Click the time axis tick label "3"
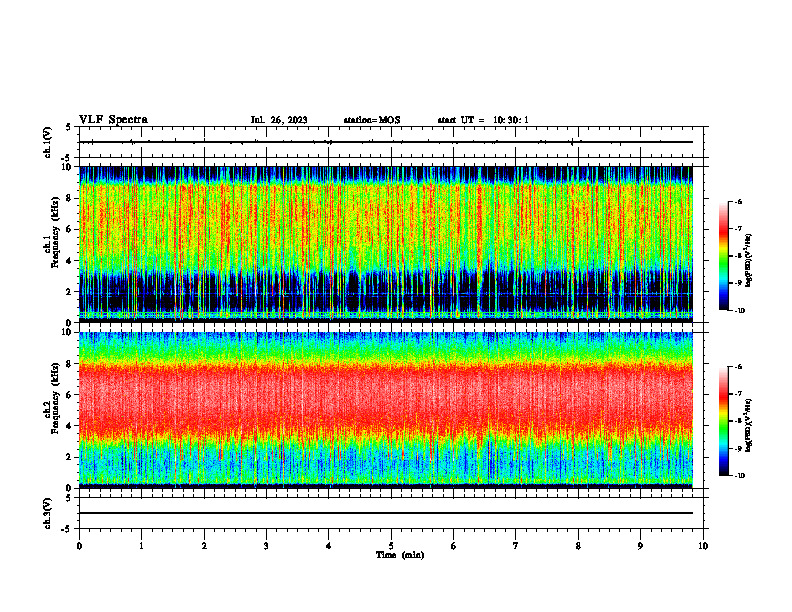 [266, 545]
